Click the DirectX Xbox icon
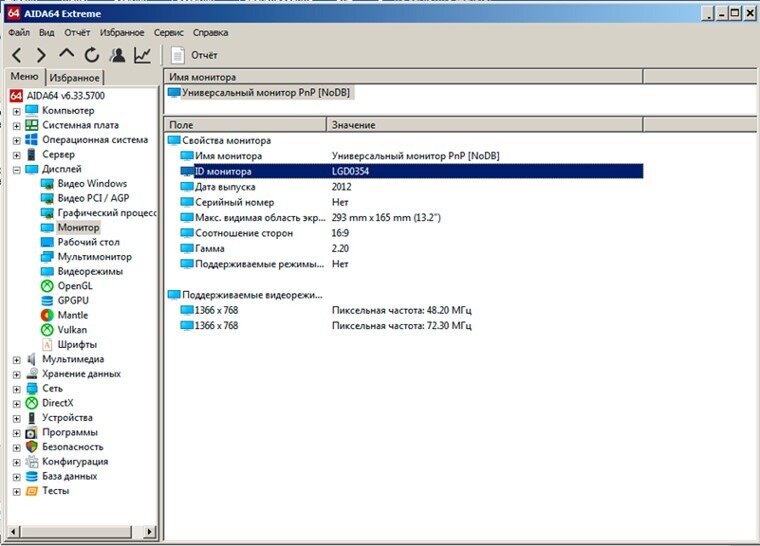The image size is (760, 546). pyautogui.click(x=32, y=403)
